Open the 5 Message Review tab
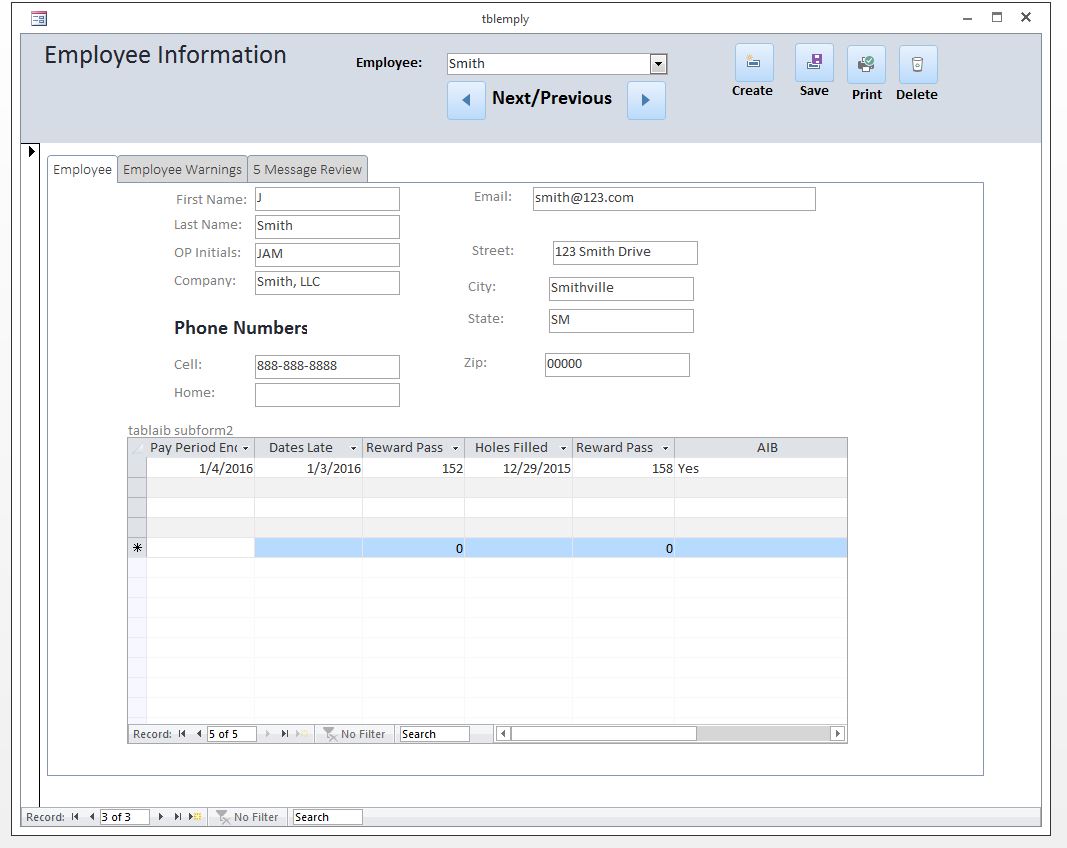 307,170
